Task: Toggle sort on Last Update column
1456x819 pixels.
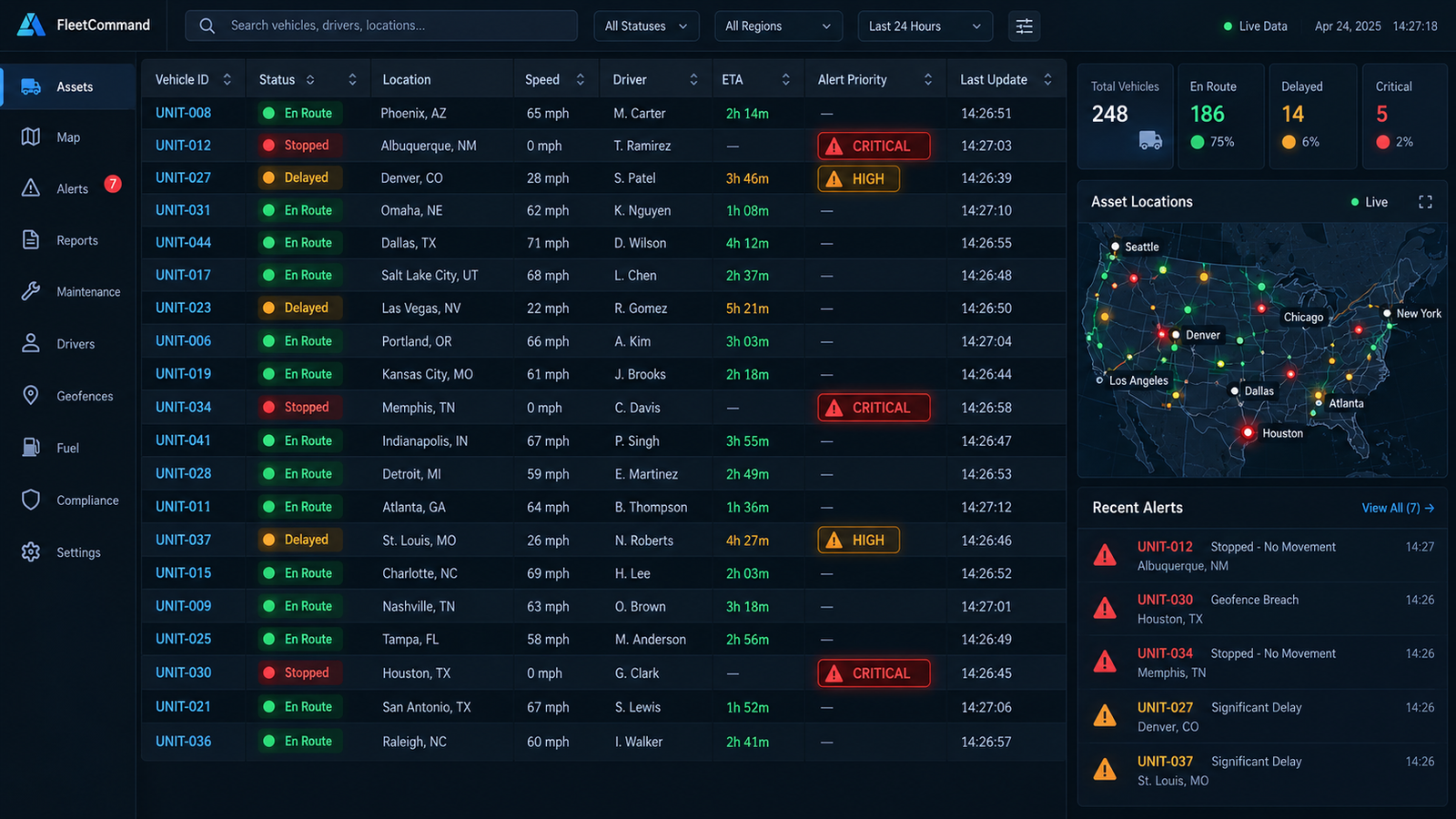Action: [x=1047, y=80]
